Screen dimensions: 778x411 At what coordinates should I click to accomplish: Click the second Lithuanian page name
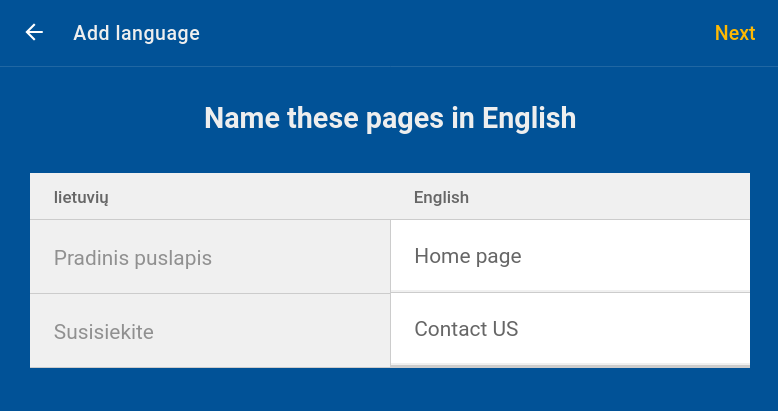click(x=104, y=331)
